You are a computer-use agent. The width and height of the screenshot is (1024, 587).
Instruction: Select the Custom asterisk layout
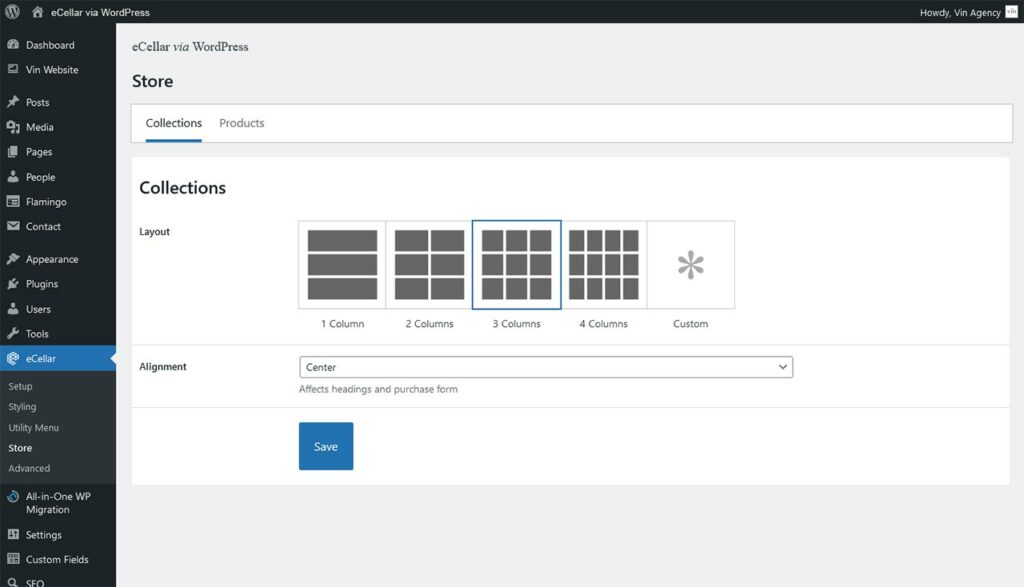[x=690, y=265]
